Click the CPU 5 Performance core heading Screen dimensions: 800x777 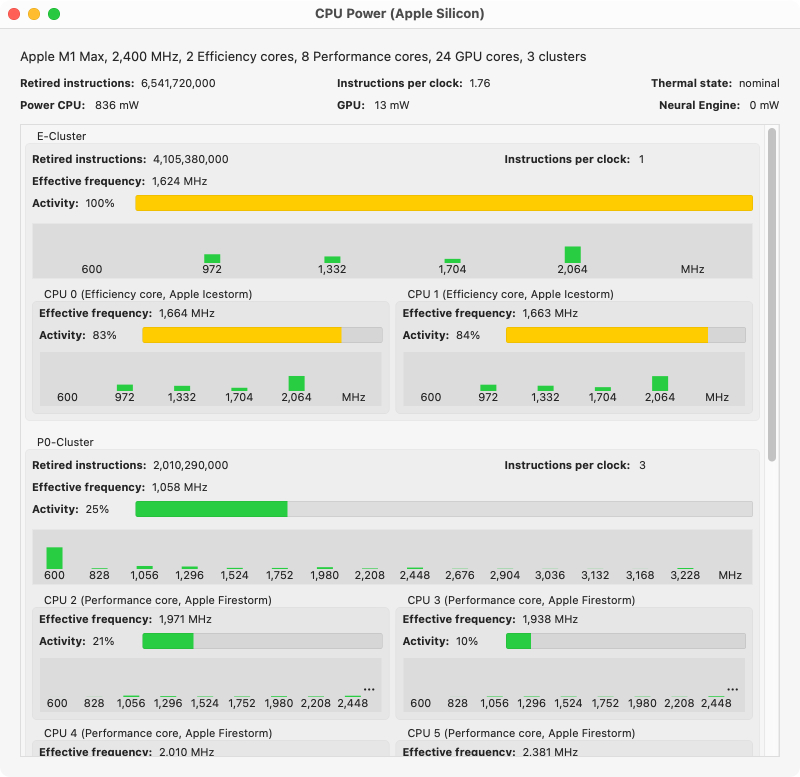point(521,733)
